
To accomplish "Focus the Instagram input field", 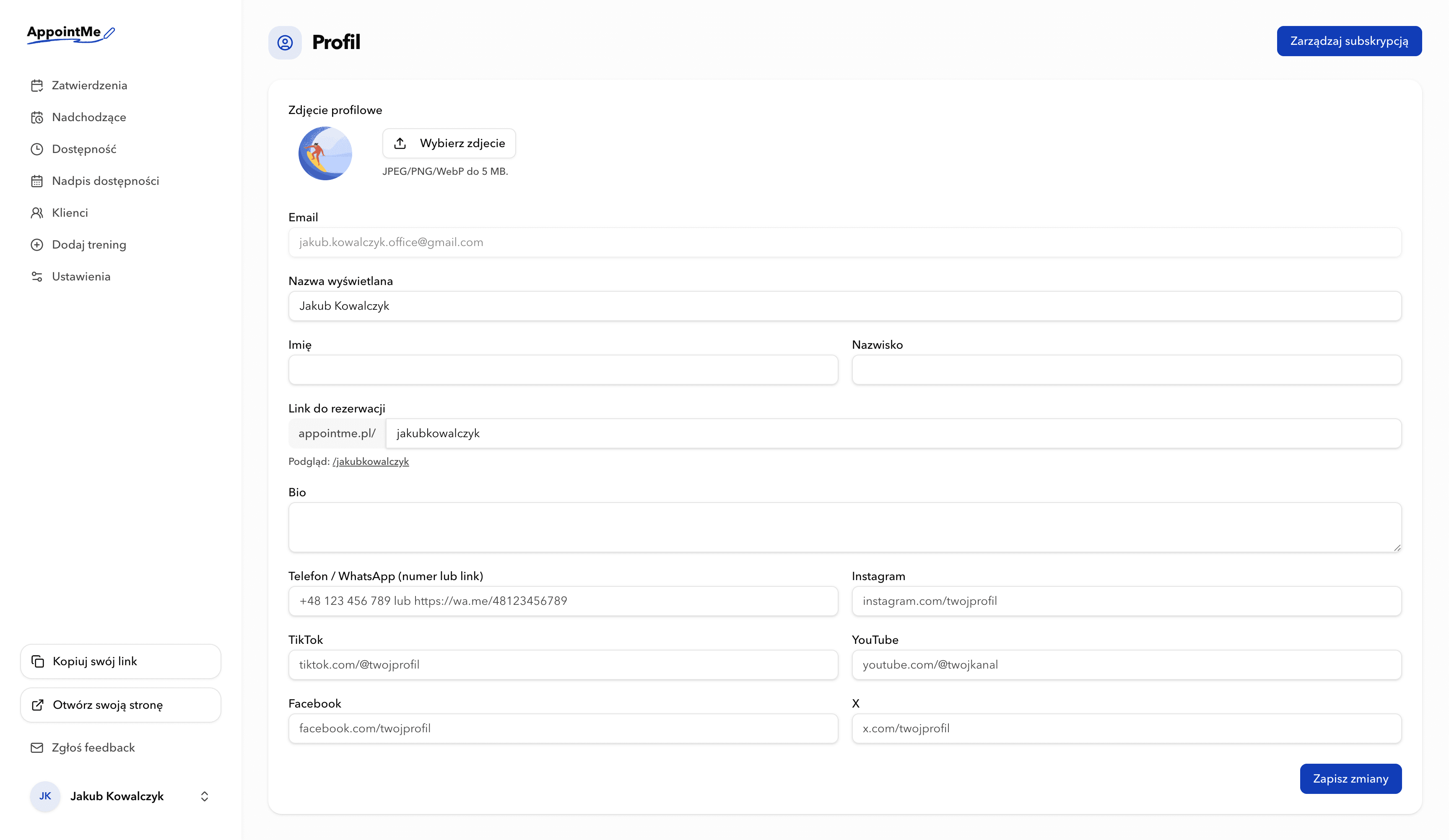I will tap(1126, 601).
